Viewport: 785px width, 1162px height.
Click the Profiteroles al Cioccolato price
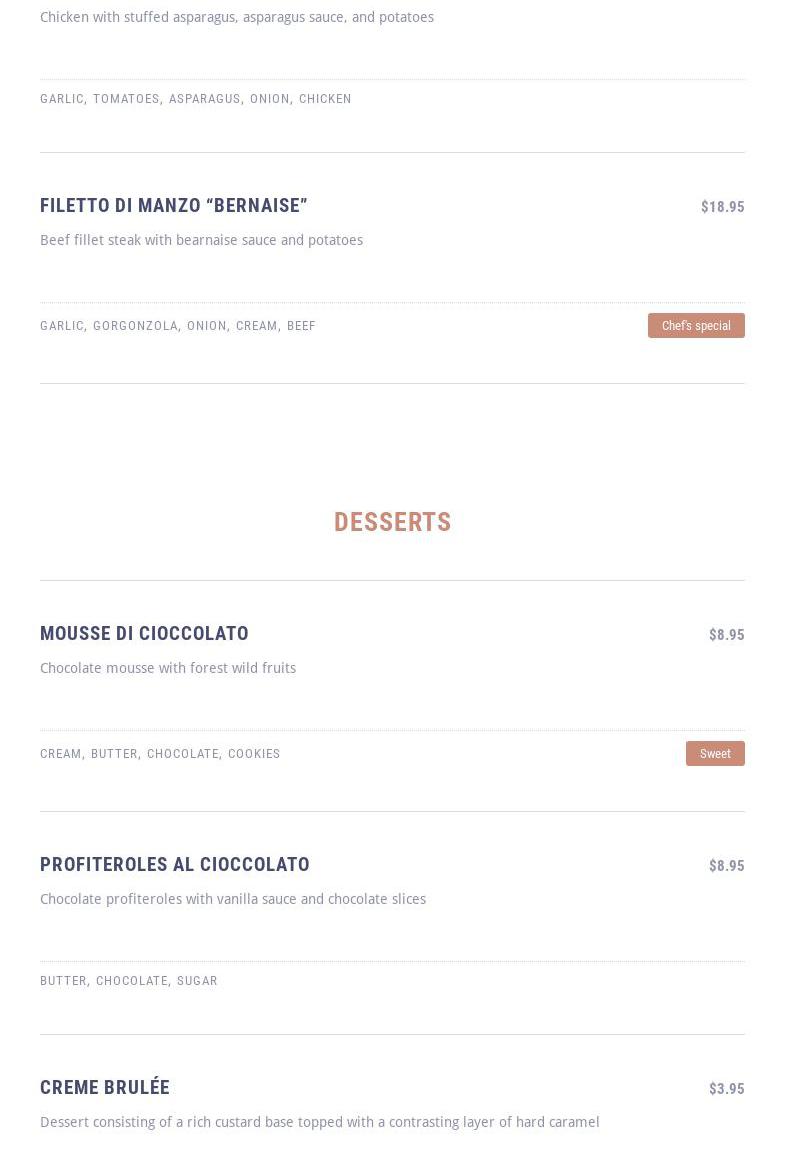[x=726, y=866]
